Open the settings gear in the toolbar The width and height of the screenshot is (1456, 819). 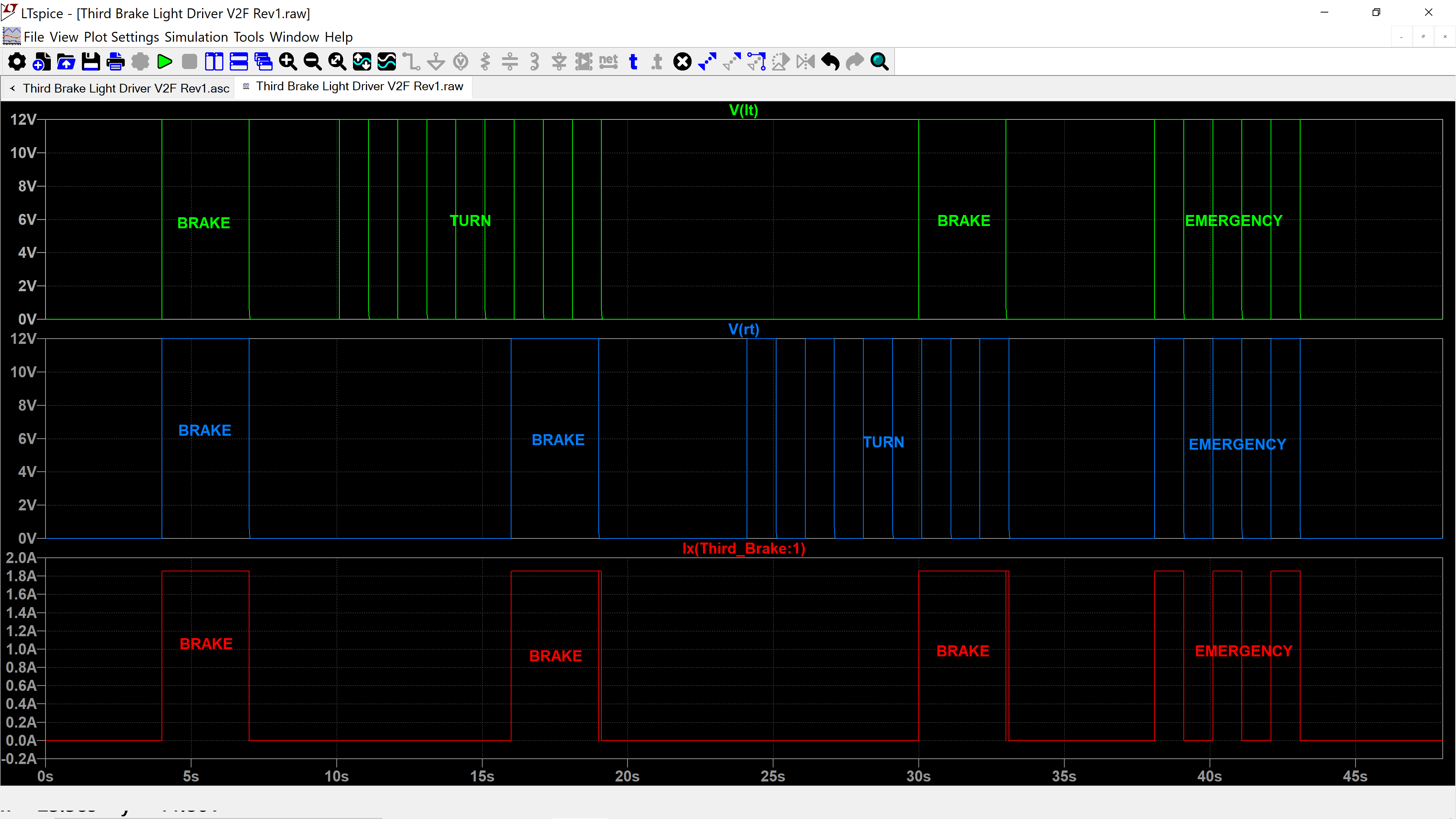(17, 61)
